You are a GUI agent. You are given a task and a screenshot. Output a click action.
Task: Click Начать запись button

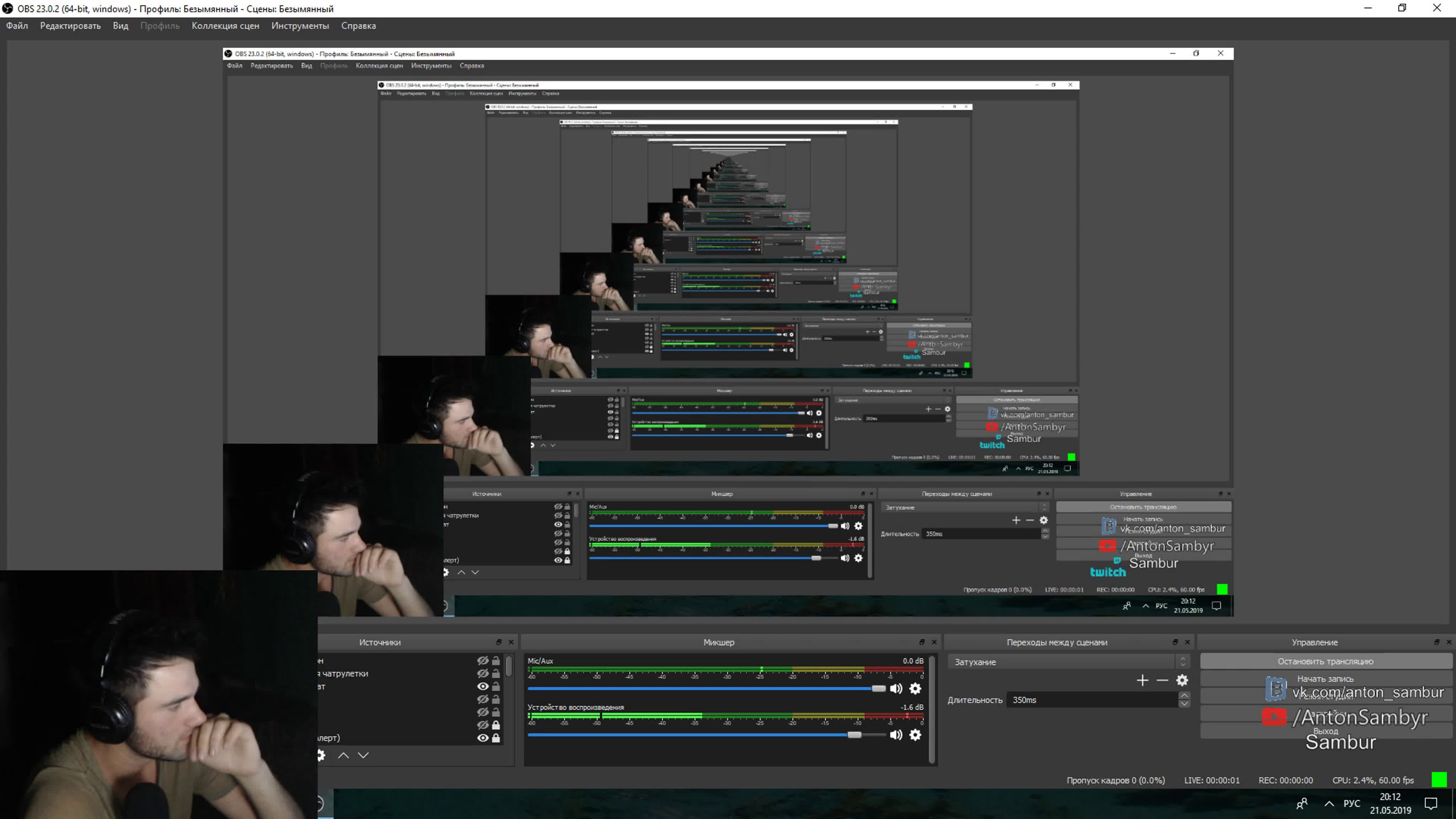pyautogui.click(x=1325, y=679)
